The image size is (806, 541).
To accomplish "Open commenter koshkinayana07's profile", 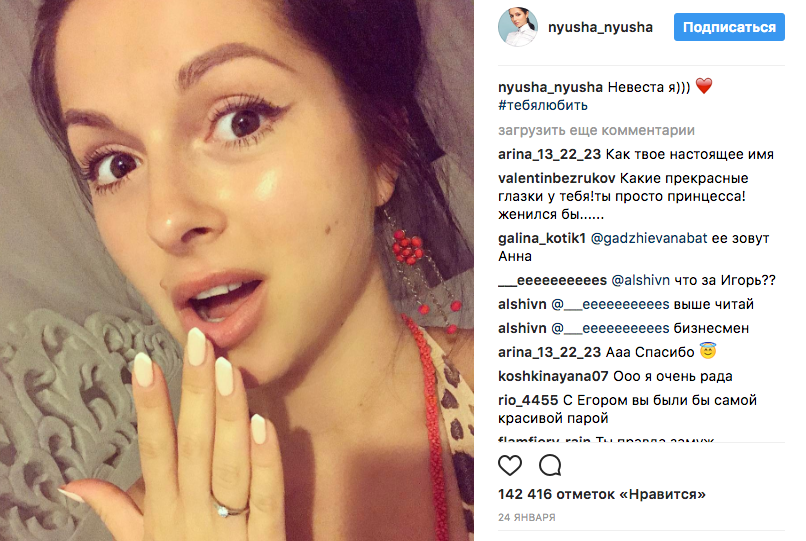I will 553,376.
